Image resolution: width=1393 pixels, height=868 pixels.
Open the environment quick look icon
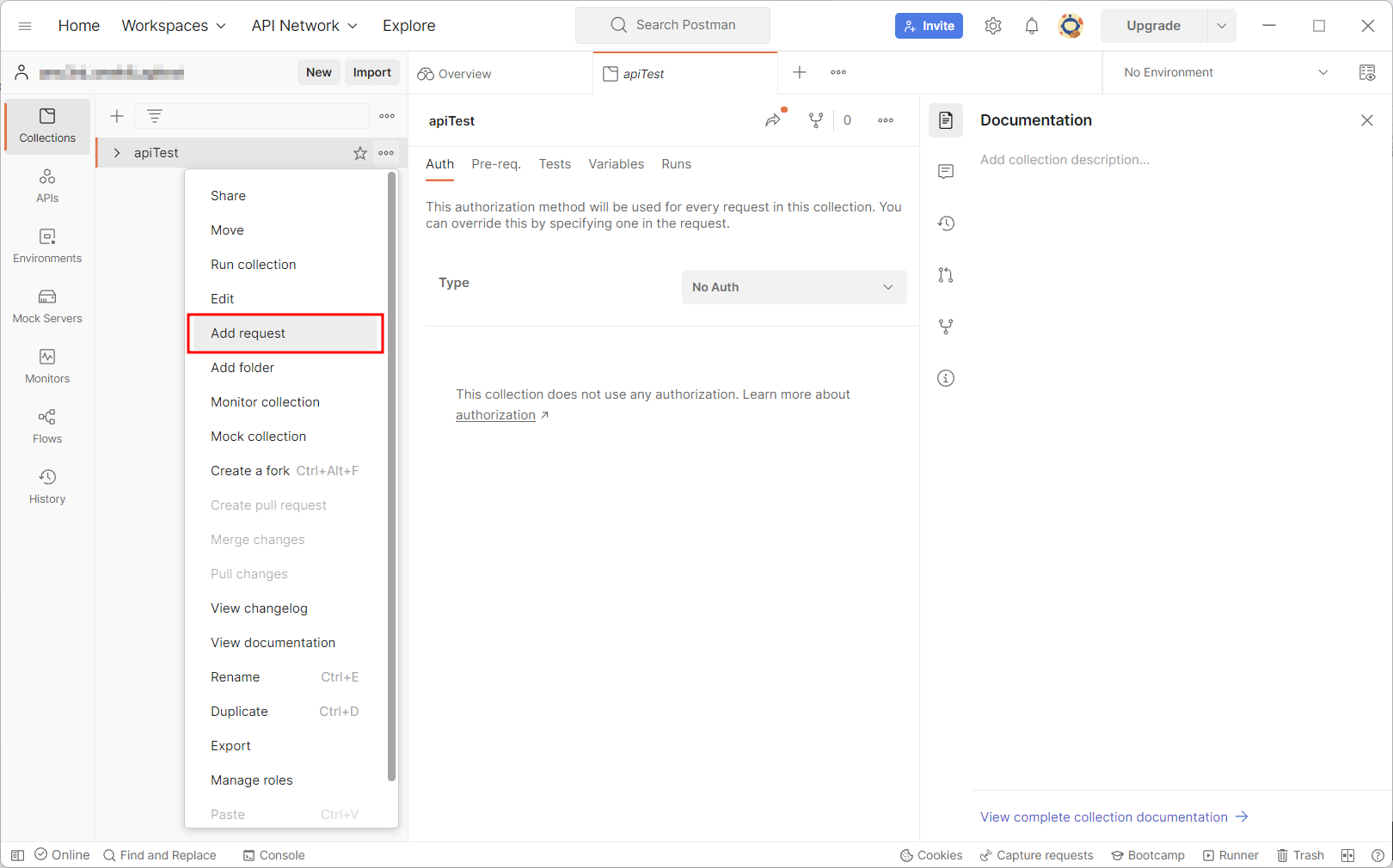pyautogui.click(x=1367, y=72)
